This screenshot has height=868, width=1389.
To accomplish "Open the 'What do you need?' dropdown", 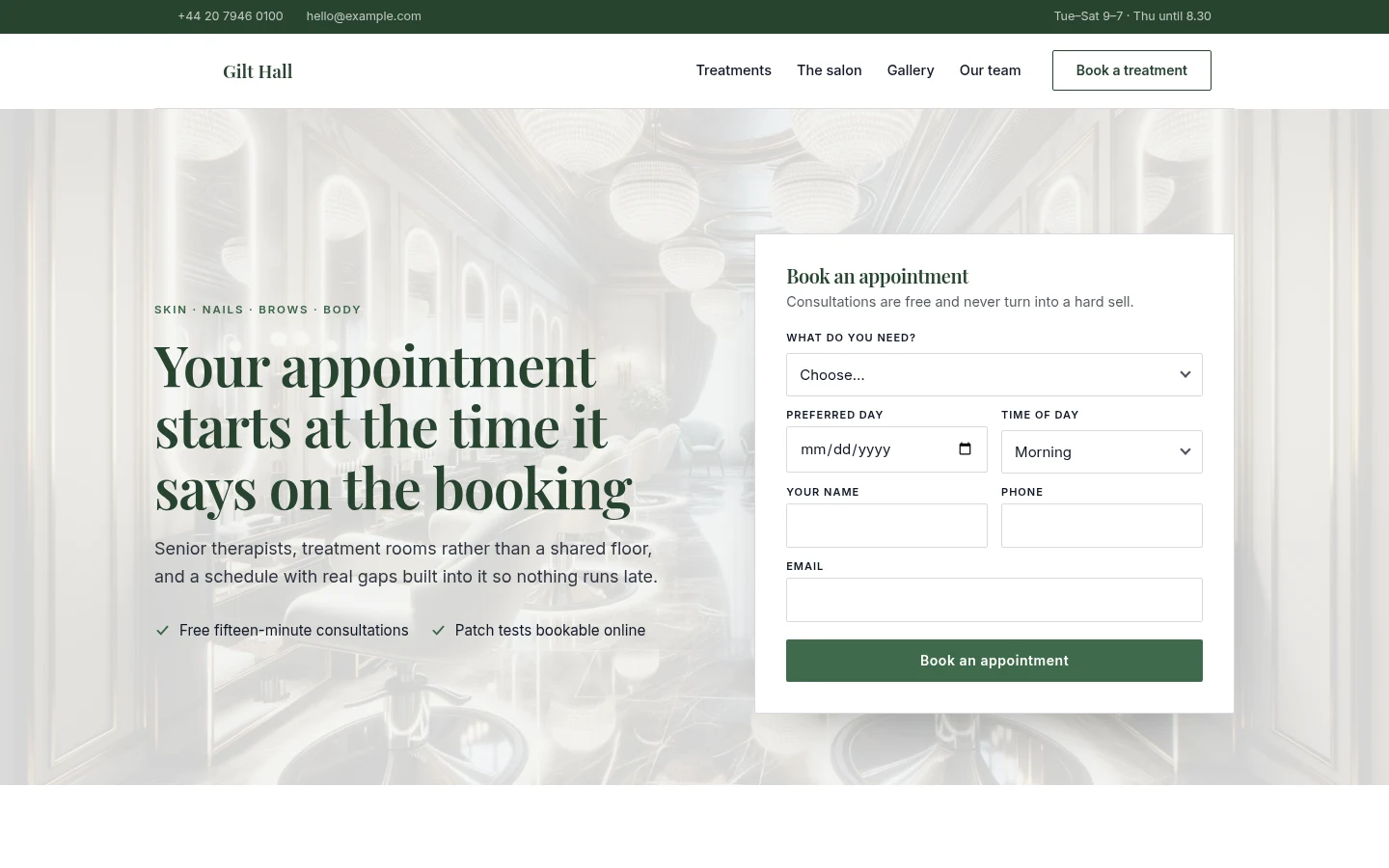I will (994, 374).
